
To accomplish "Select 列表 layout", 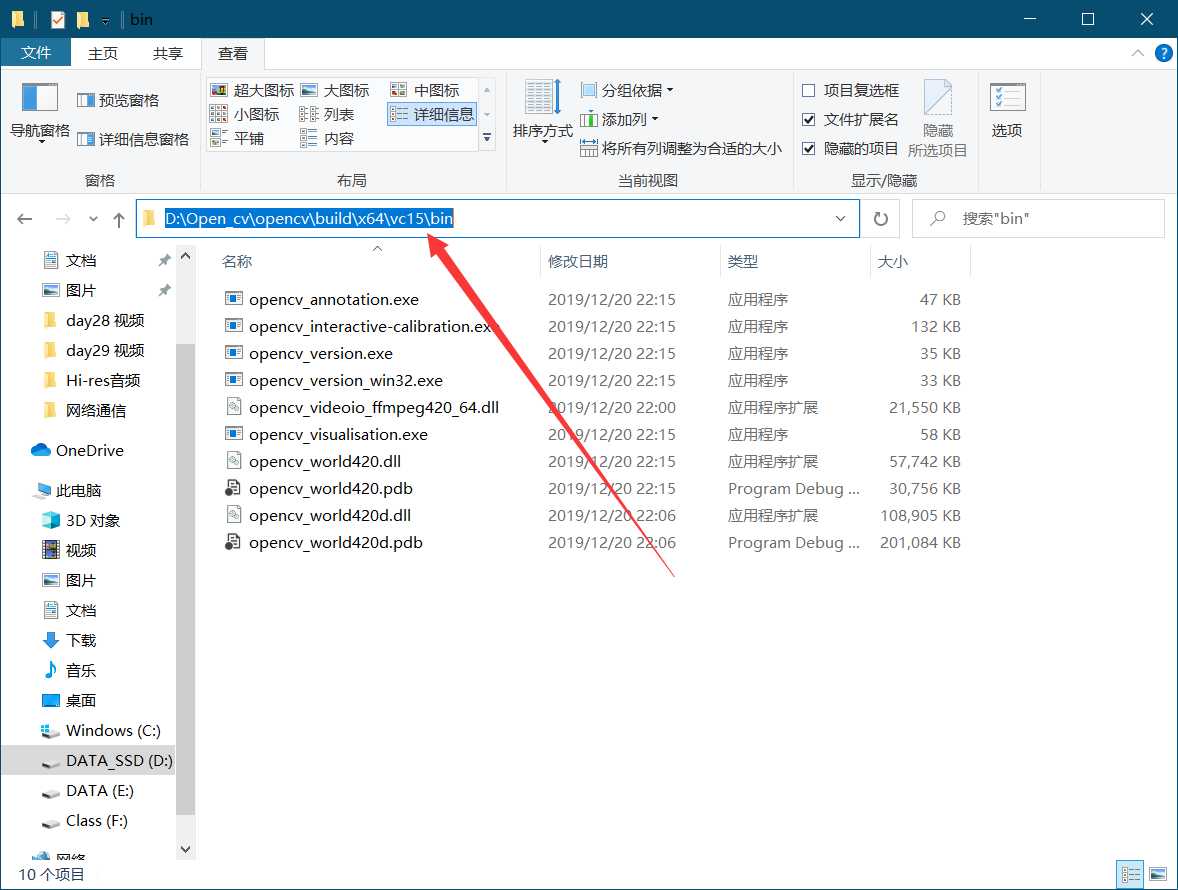I will click(327, 114).
